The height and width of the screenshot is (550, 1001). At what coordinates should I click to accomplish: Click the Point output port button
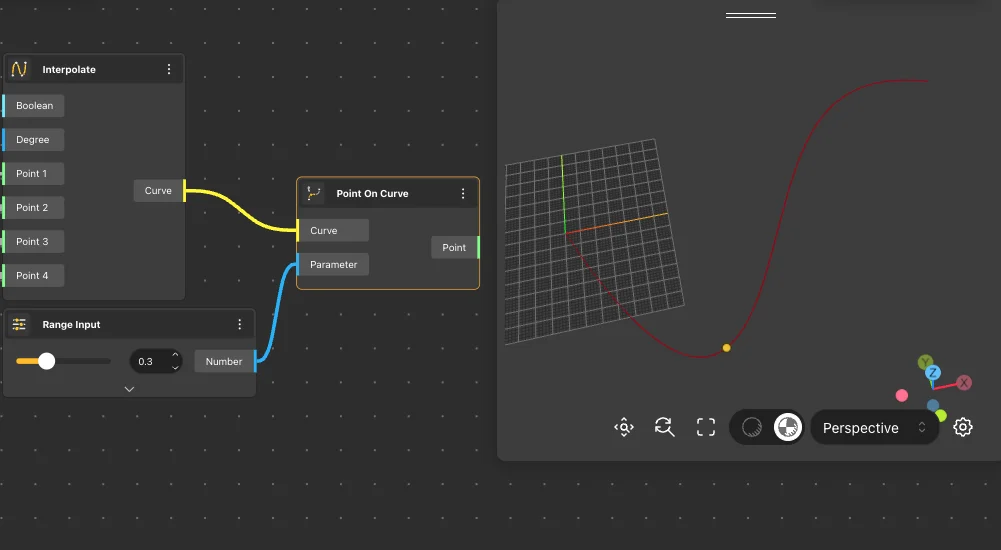coord(455,247)
